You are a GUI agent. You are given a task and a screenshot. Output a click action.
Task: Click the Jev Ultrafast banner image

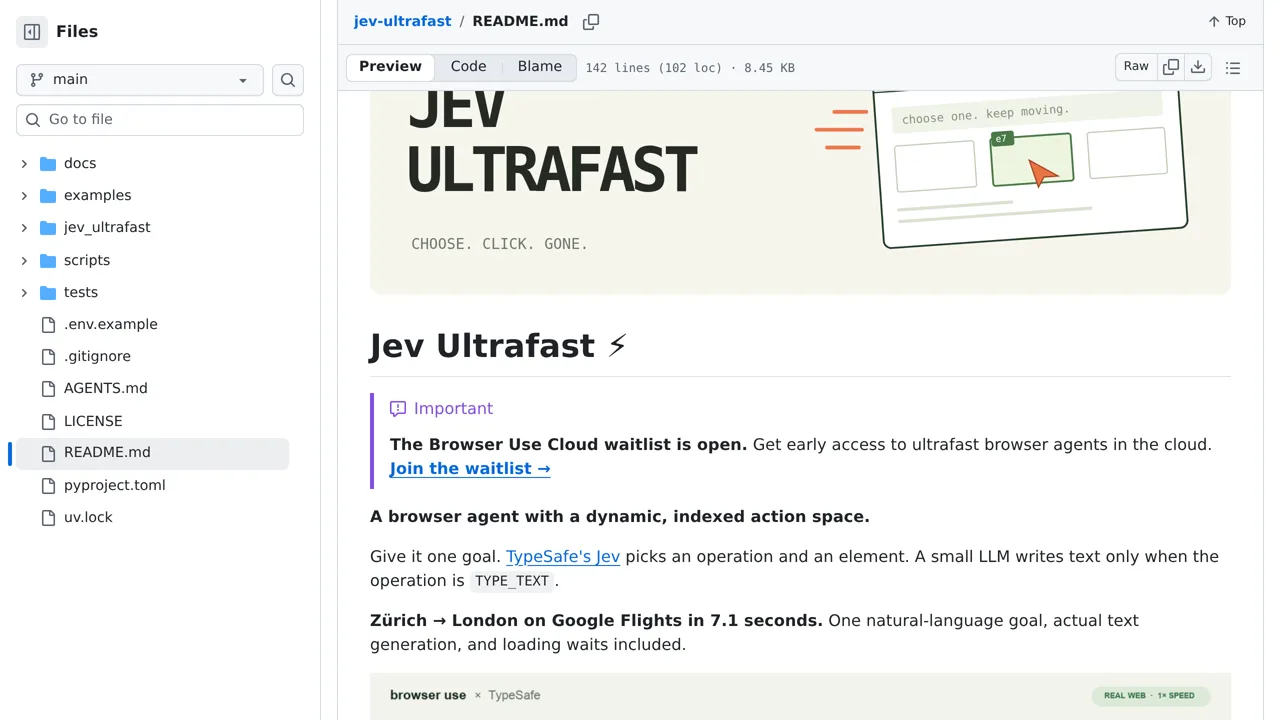click(x=800, y=192)
